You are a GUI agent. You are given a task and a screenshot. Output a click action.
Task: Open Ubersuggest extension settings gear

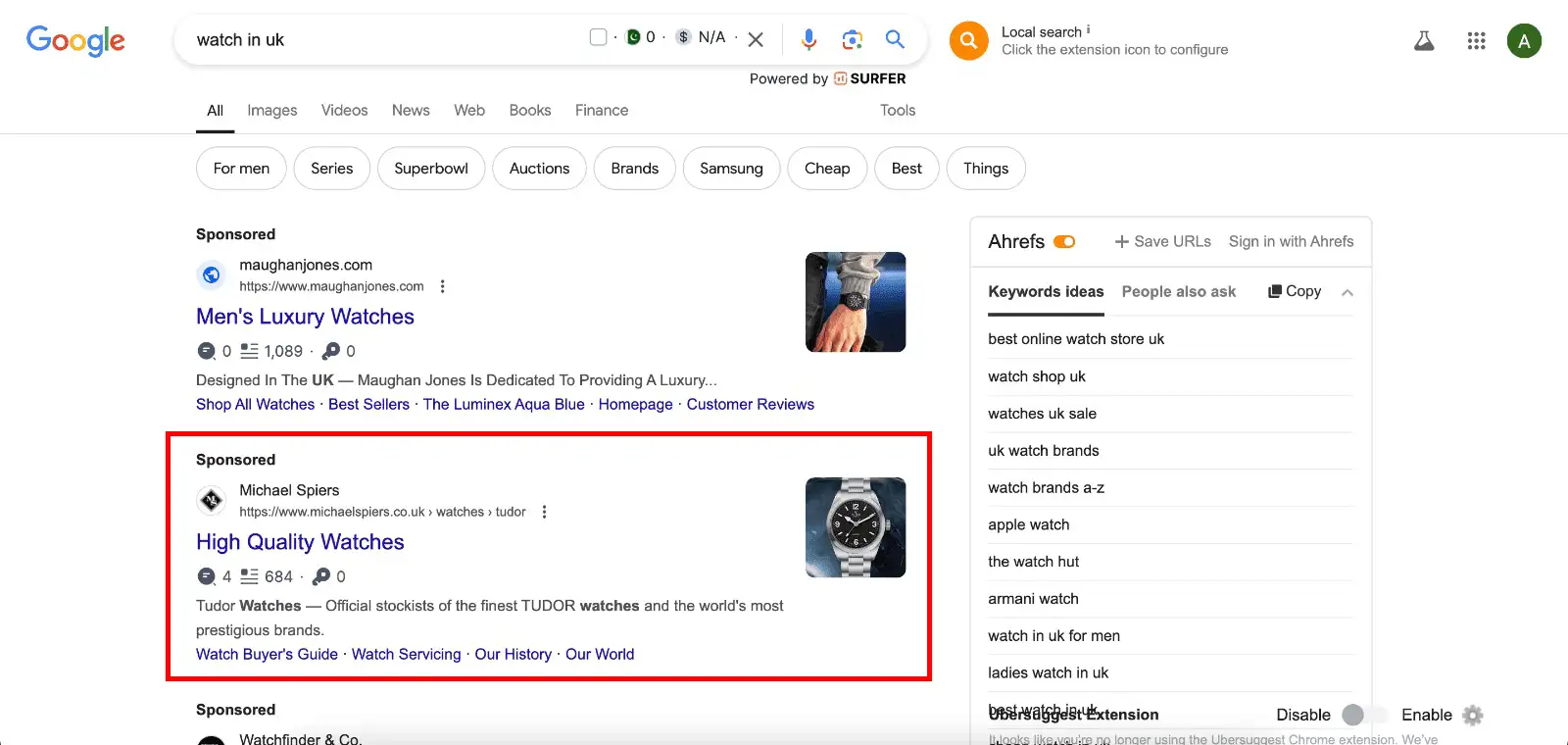[1472, 716]
